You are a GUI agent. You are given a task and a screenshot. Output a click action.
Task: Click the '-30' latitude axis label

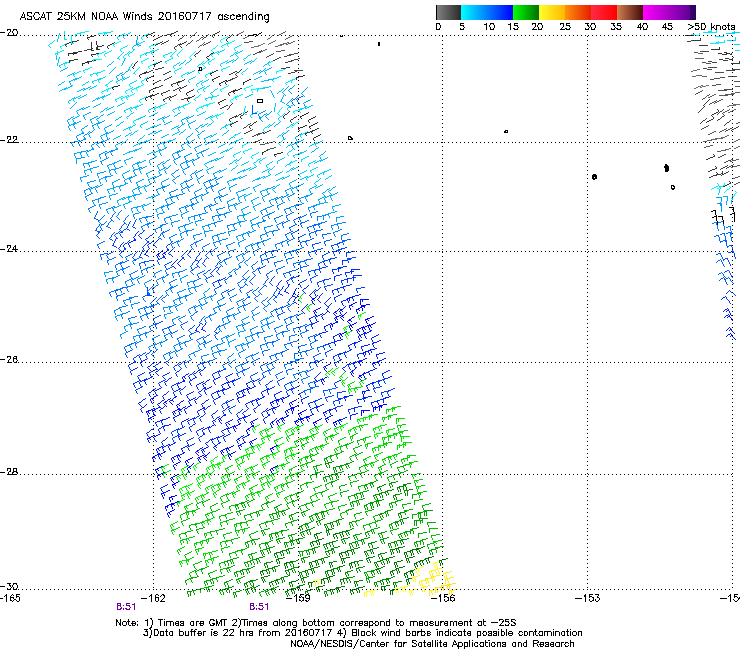pyautogui.click(x=9, y=586)
